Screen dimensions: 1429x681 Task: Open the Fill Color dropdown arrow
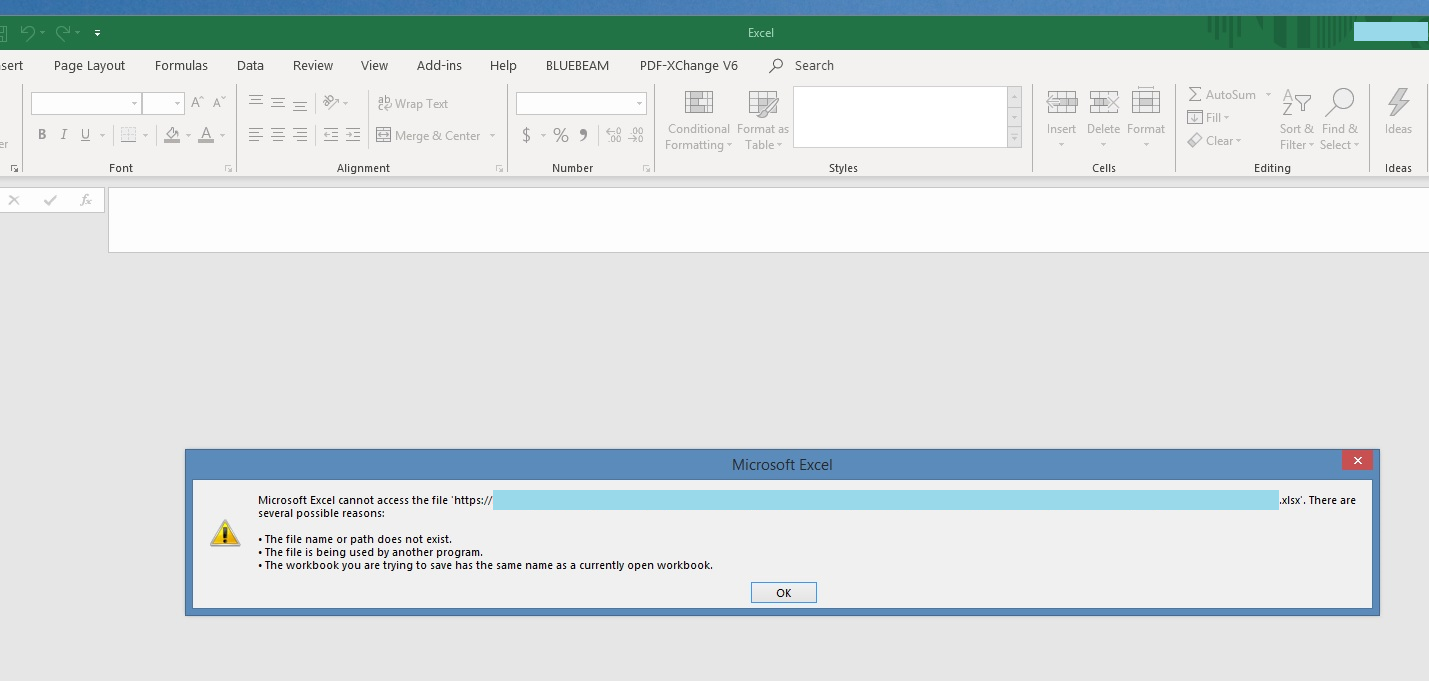click(188, 135)
